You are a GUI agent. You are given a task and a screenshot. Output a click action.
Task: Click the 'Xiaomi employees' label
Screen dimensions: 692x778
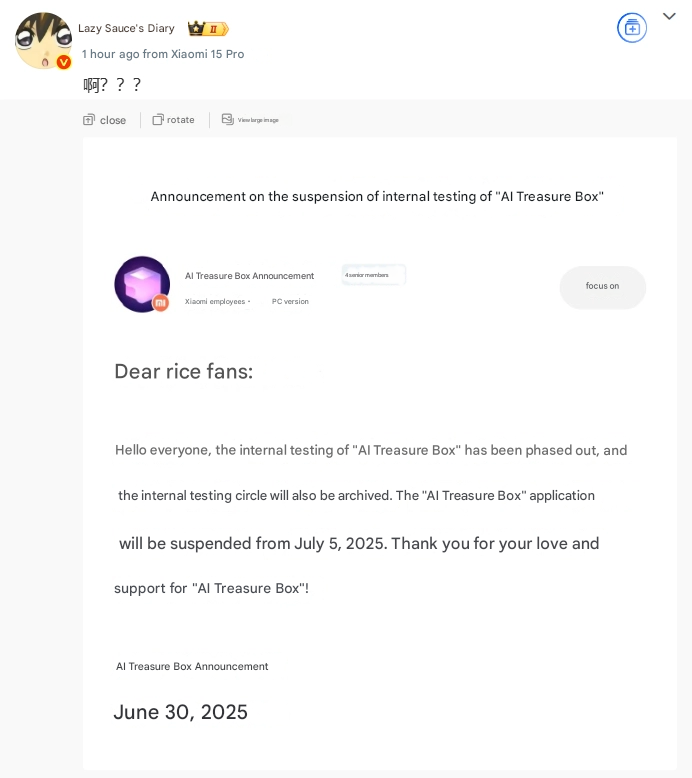tap(215, 302)
